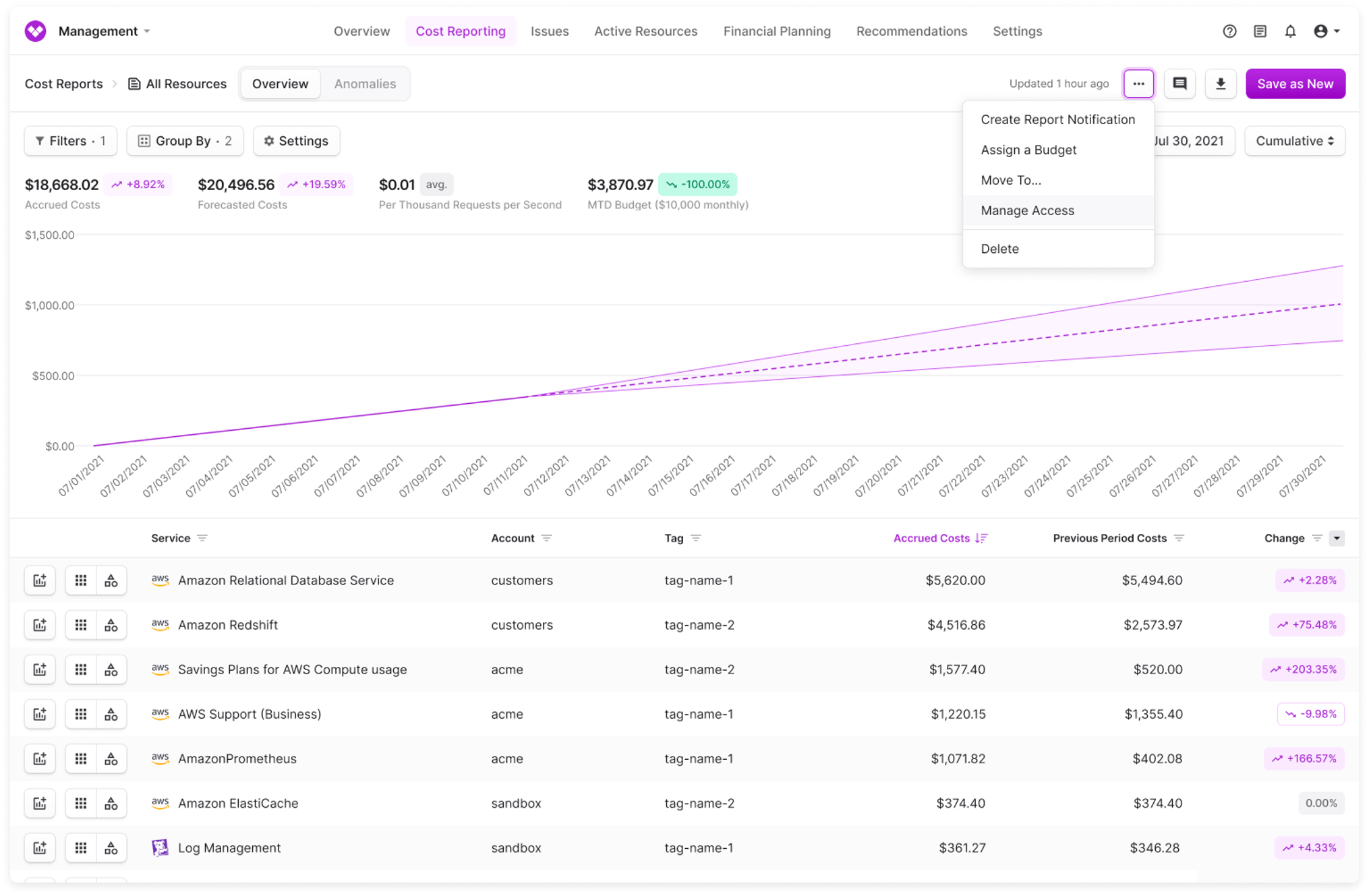Open the Filters button
Screen dimensions: 1369x896
click(x=70, y=141)
